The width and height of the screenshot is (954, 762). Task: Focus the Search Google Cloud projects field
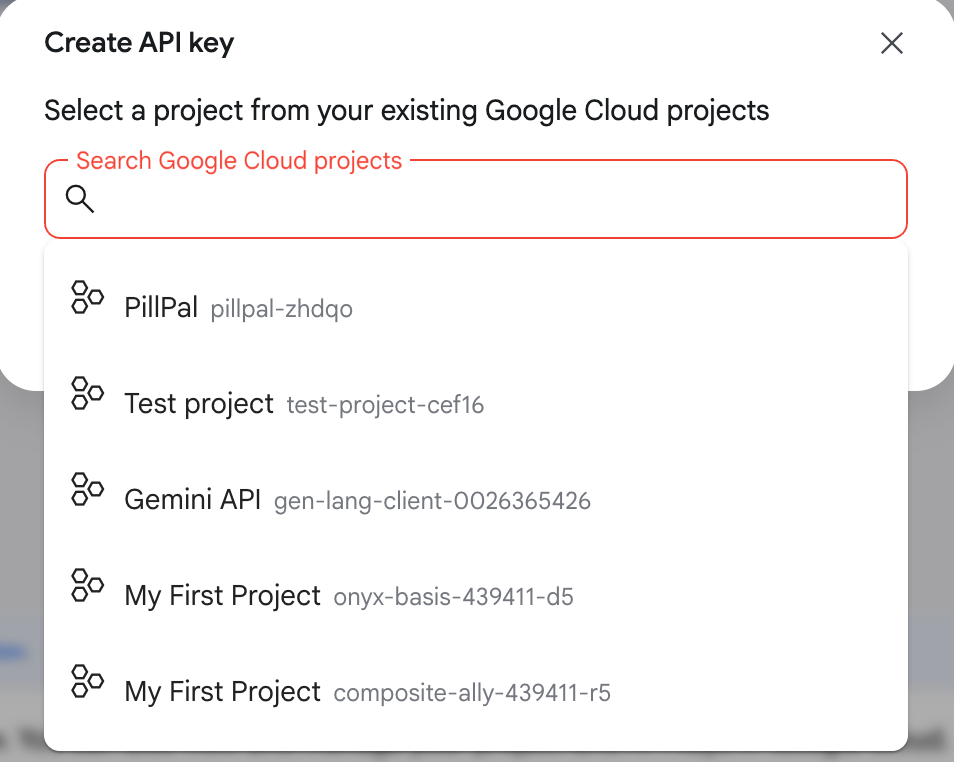[x=476, y=199]
